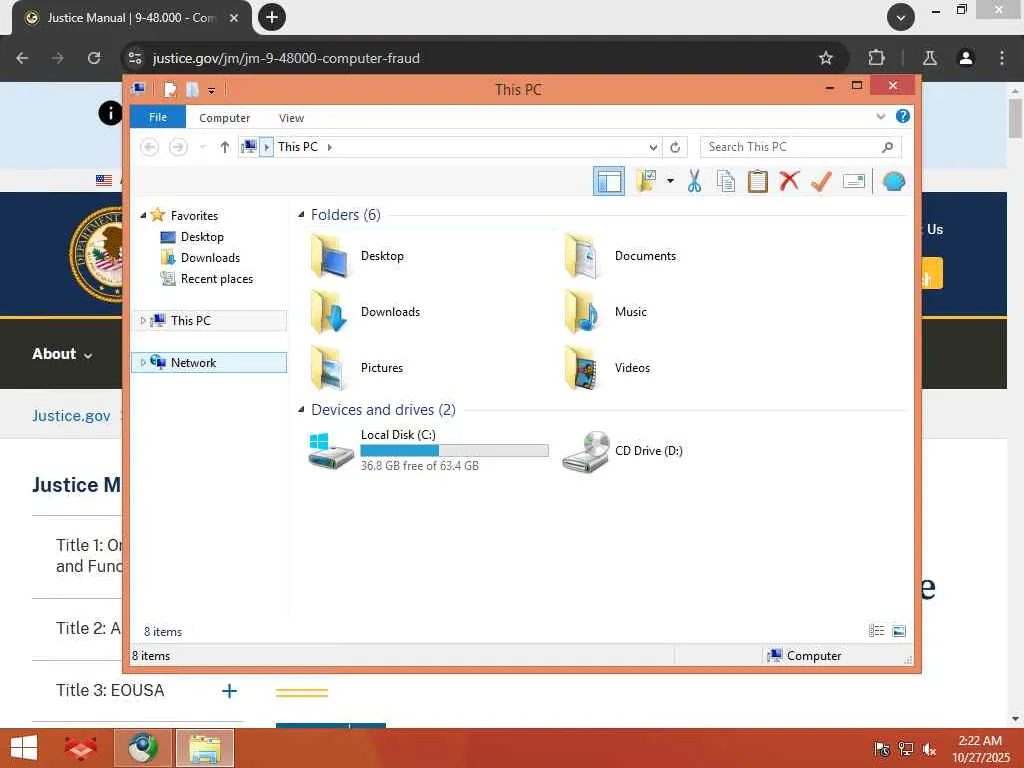Select Downloads under Favorites
Image resolution: width=1024 pixels, height=768 pixels.
pyautogui.click(x=210, y=257)
